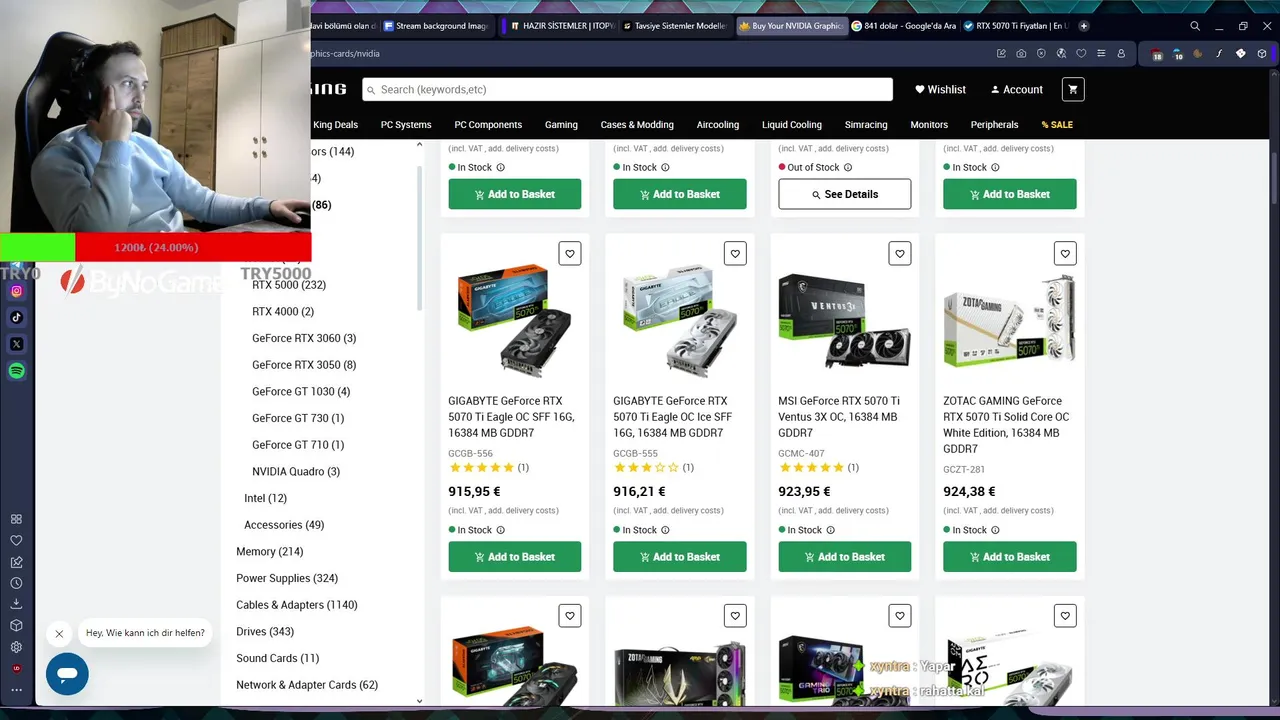Click the category sidebar scroll-down arrow
Screen dimensions: 1280x720
[x=419, y=701]
